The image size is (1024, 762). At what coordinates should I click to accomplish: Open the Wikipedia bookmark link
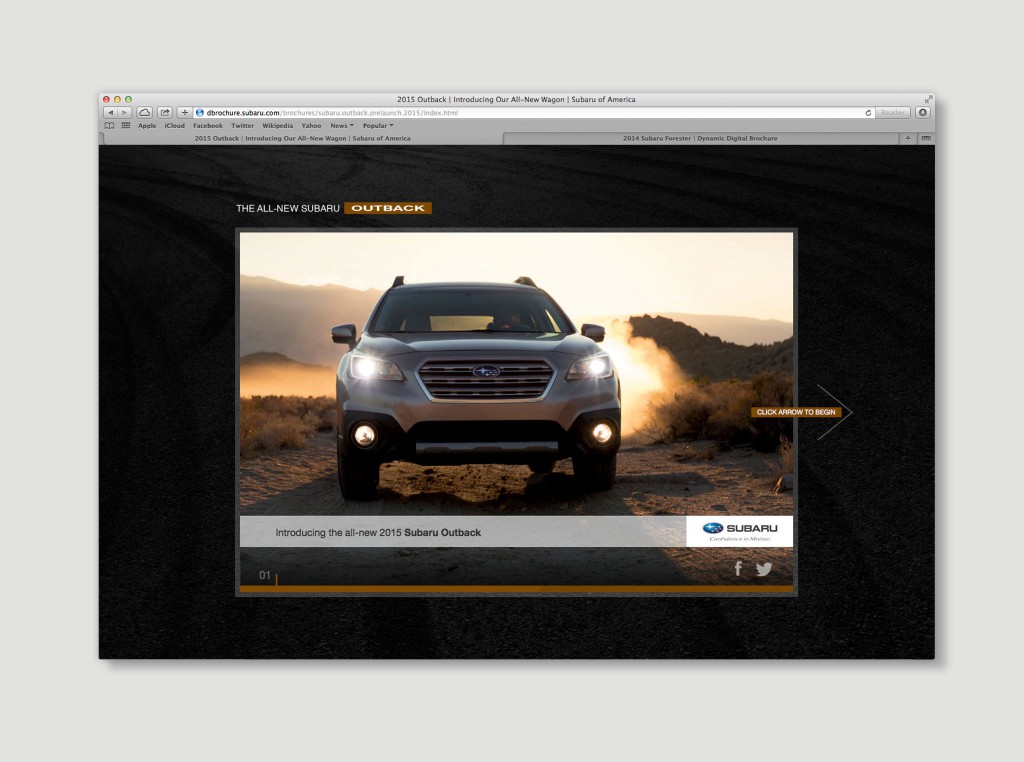(x=277, y=126)
